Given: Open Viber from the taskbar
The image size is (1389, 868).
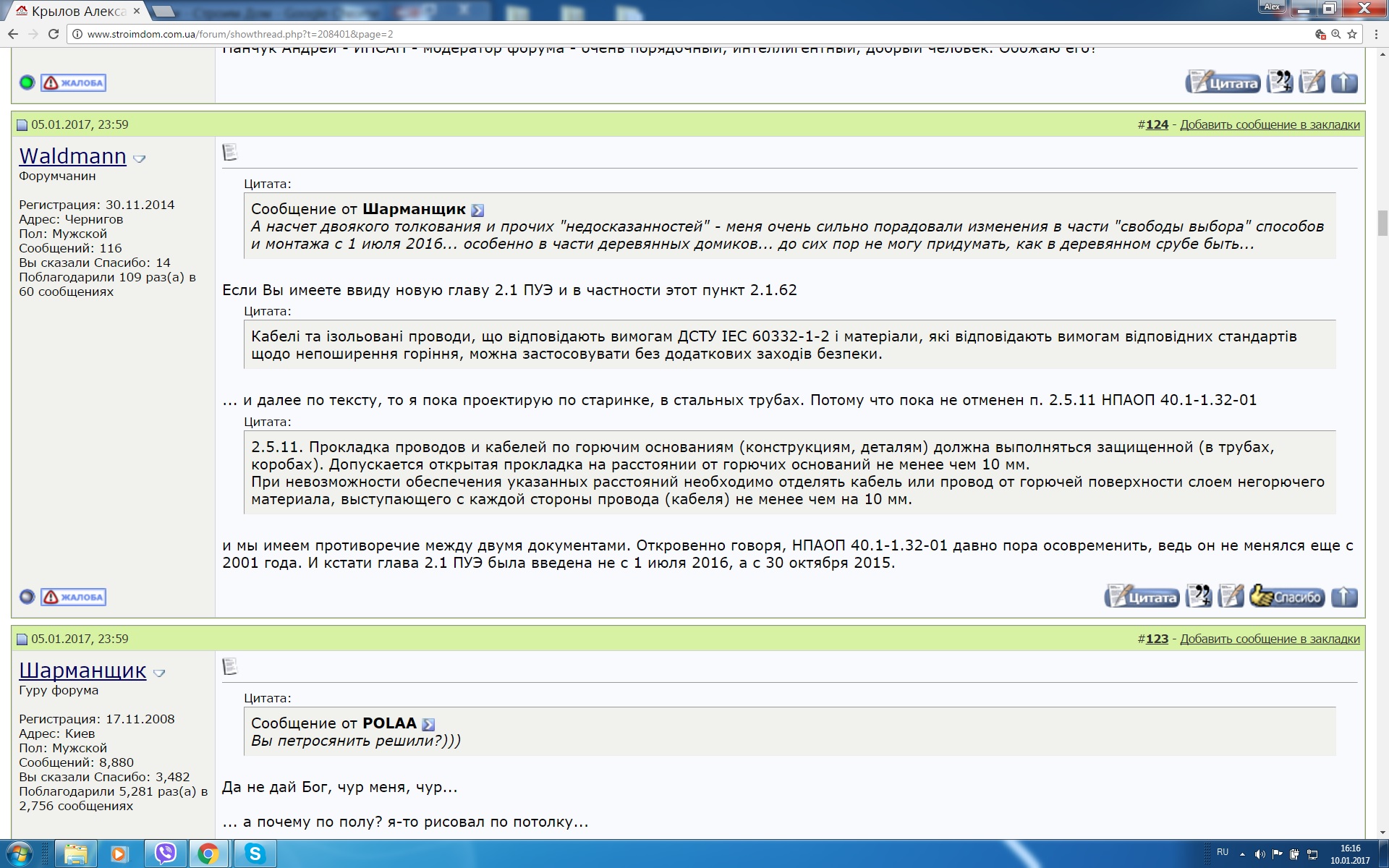Looking at the screenshot, I should point(166,854).
